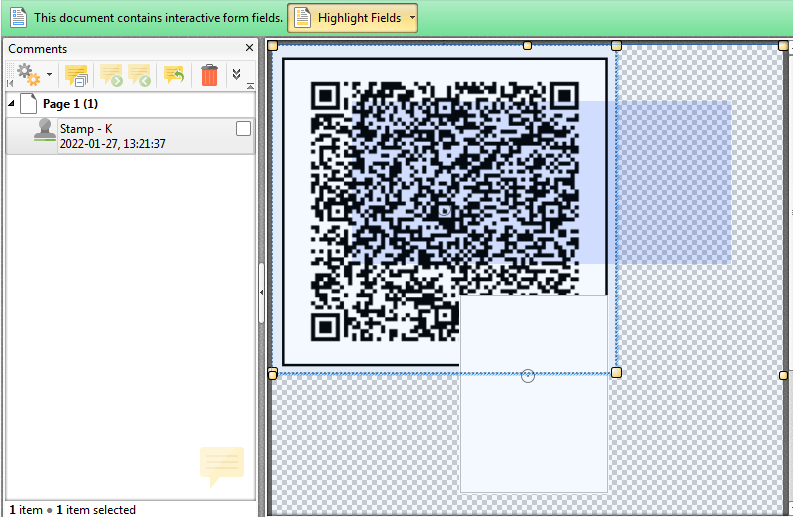
Task: Click the top-middle selection handle
Action: [527, 46]
